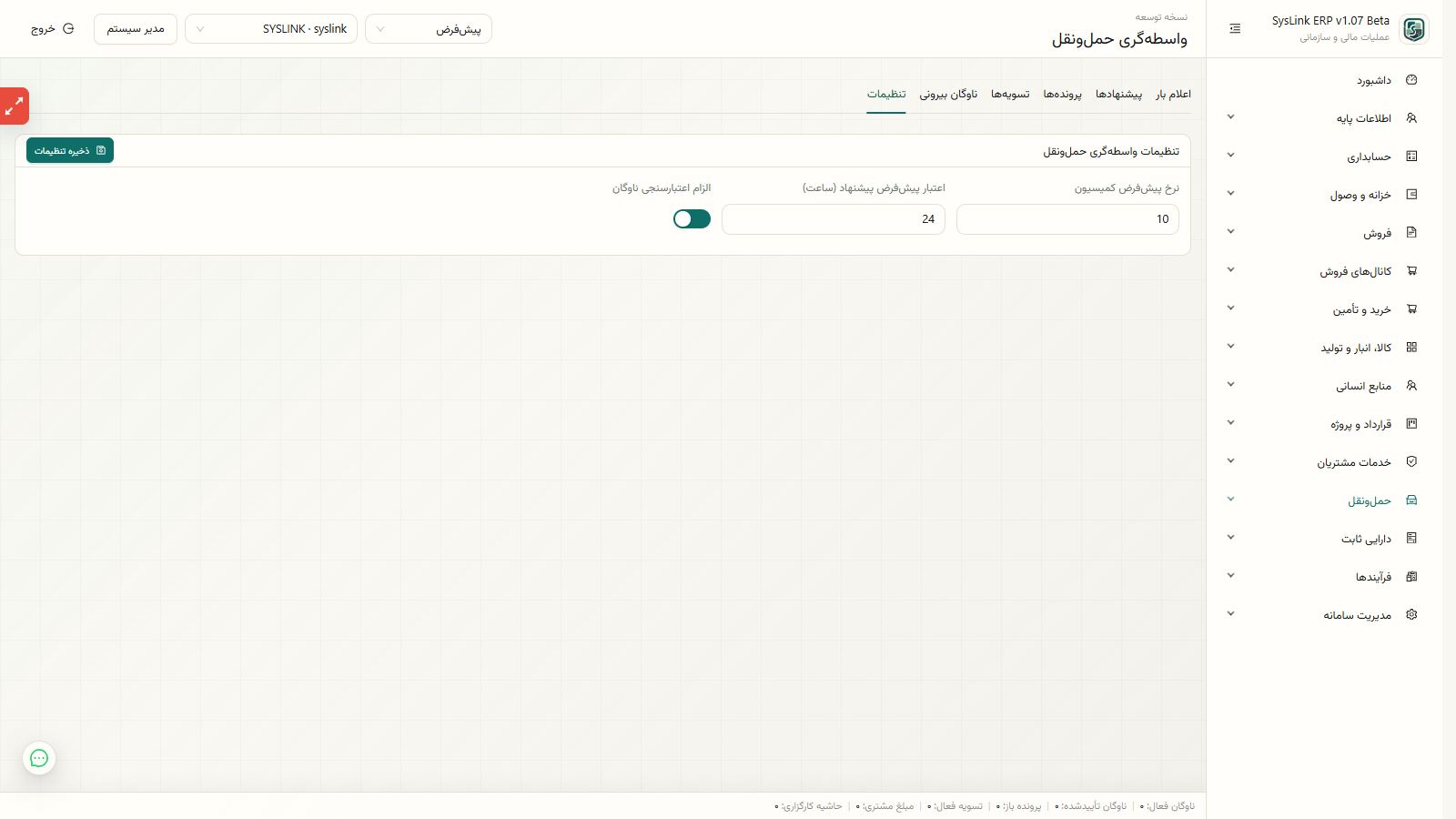This screenshot has width=1456, height=819.
Task: Click the اعتبار پیش‌فرض پیشنهاد (ساعت) input
Action: (834, 219)
